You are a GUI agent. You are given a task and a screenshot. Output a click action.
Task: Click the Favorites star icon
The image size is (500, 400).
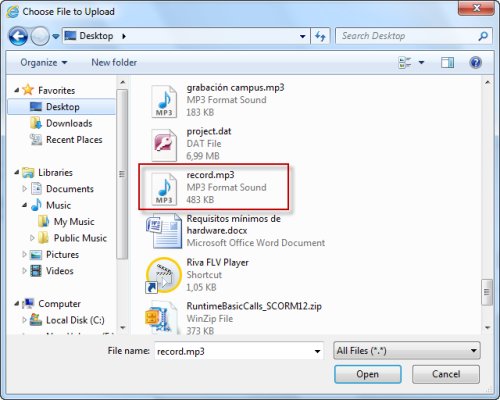(28, 90)
